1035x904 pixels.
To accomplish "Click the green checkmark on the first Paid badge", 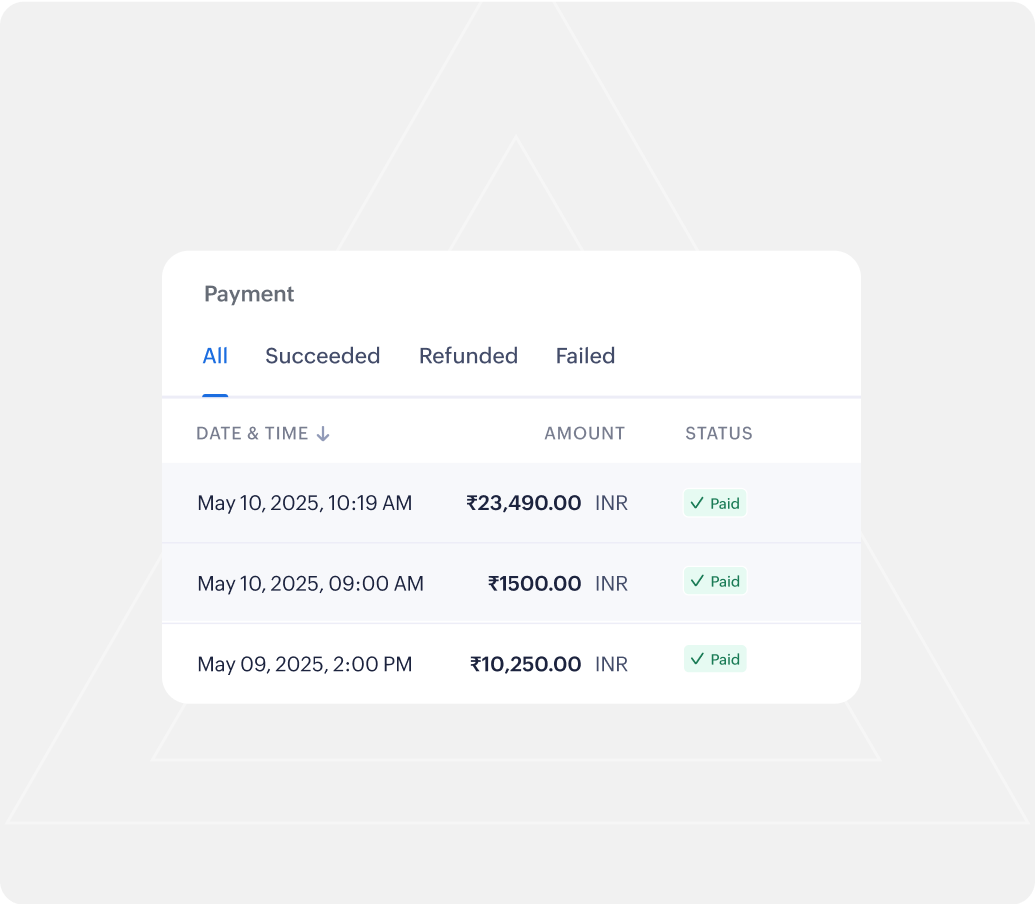I will point(697,503).
